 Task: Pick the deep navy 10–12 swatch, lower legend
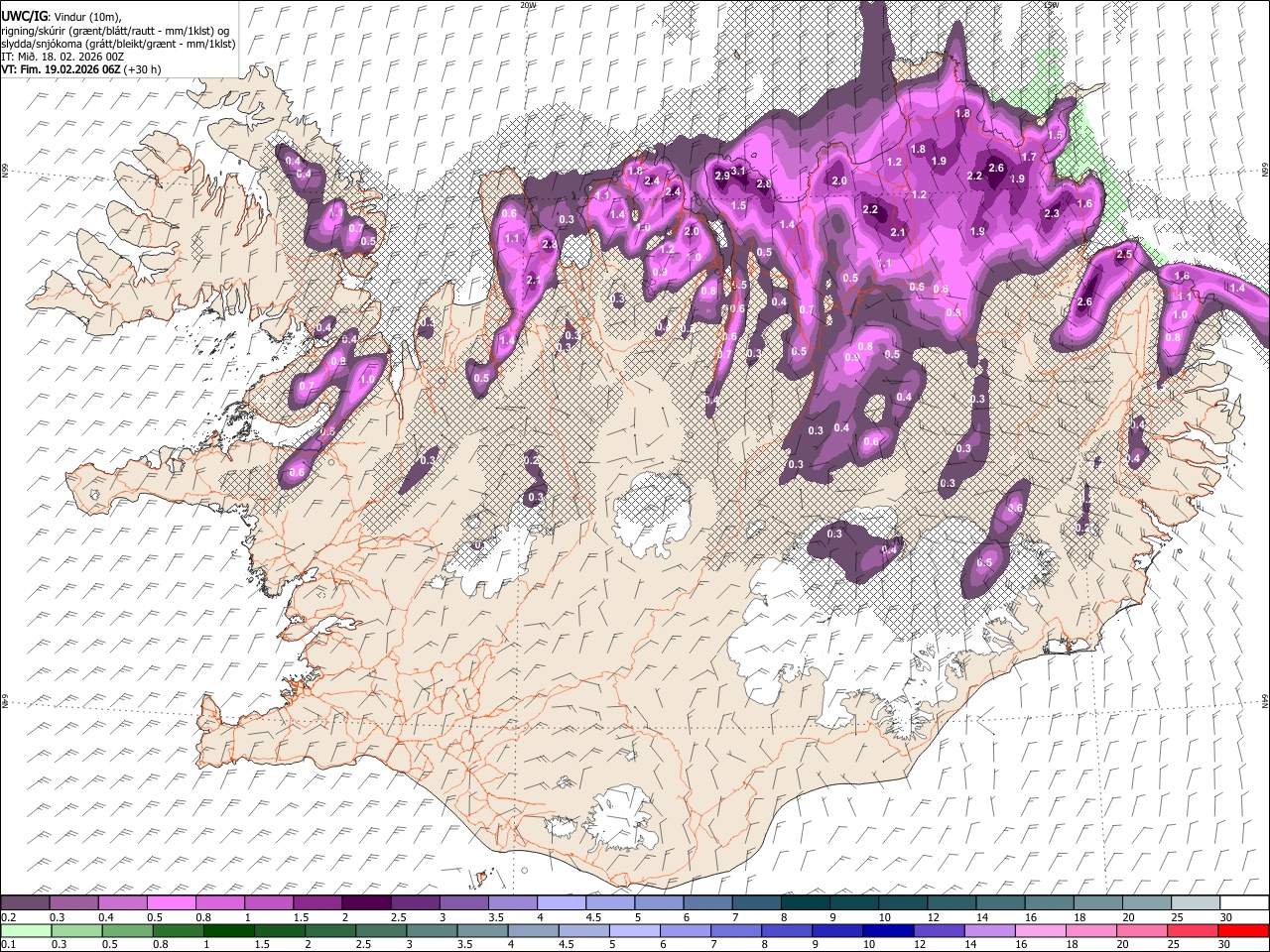pyautogui.click(x=887, y=930)
